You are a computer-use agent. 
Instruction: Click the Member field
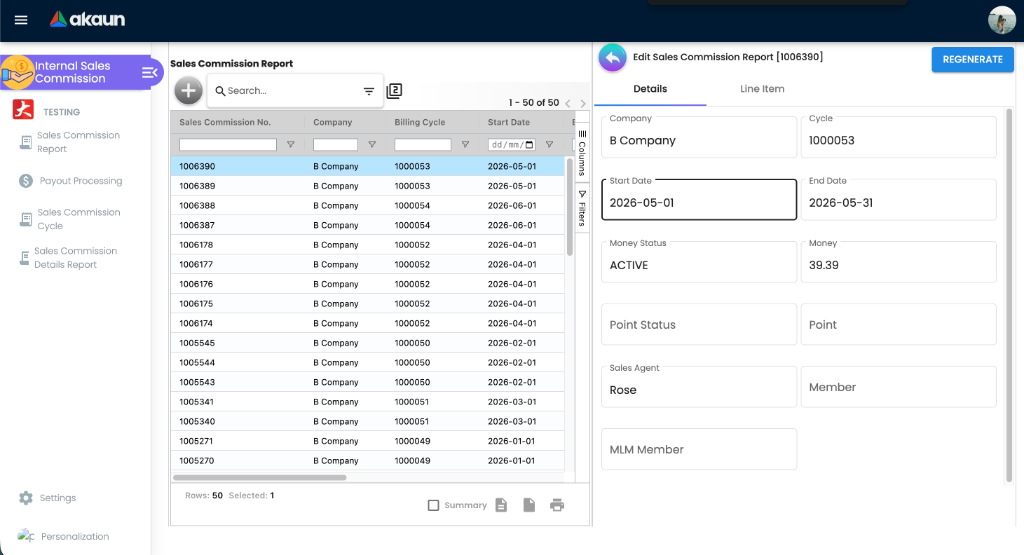pos(899,387)
